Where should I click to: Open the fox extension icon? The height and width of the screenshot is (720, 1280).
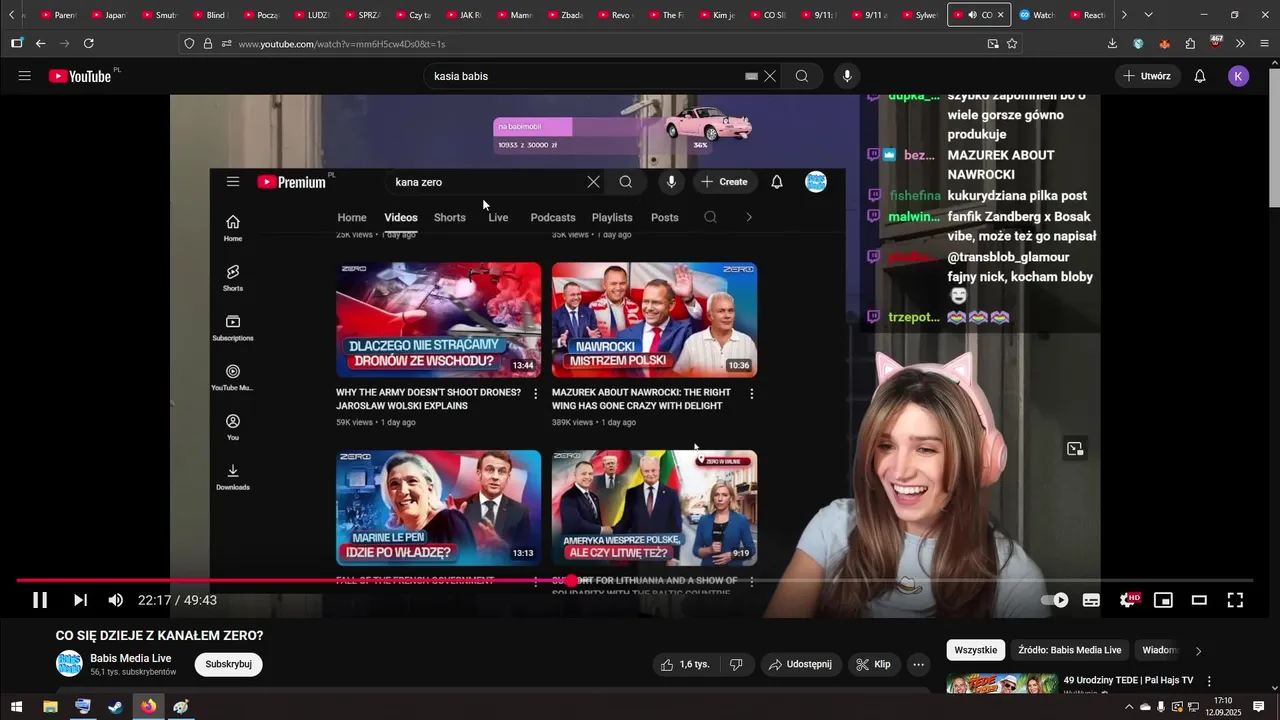pos(1164,44)
